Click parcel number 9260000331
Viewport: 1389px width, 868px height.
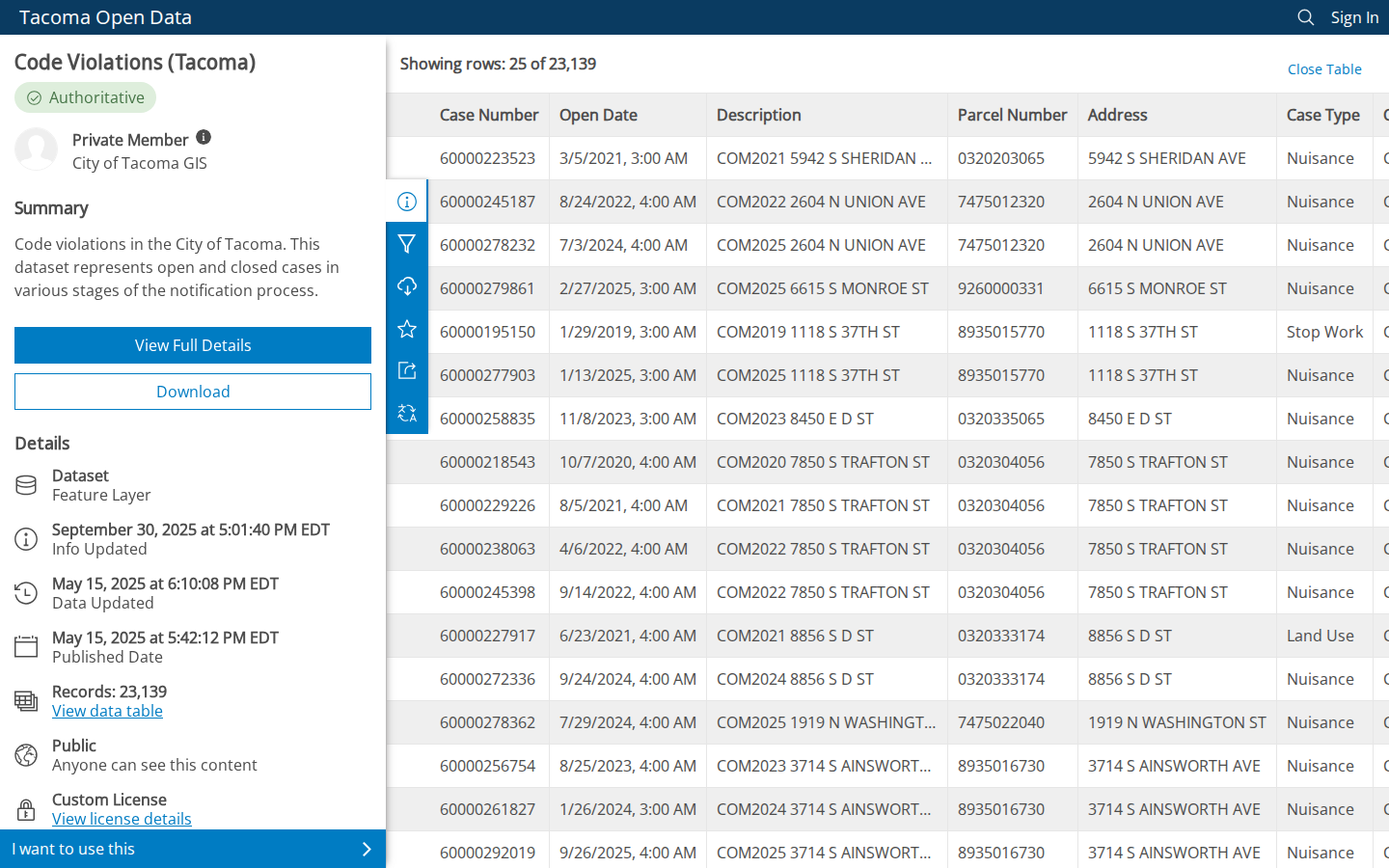[1001, 288]
